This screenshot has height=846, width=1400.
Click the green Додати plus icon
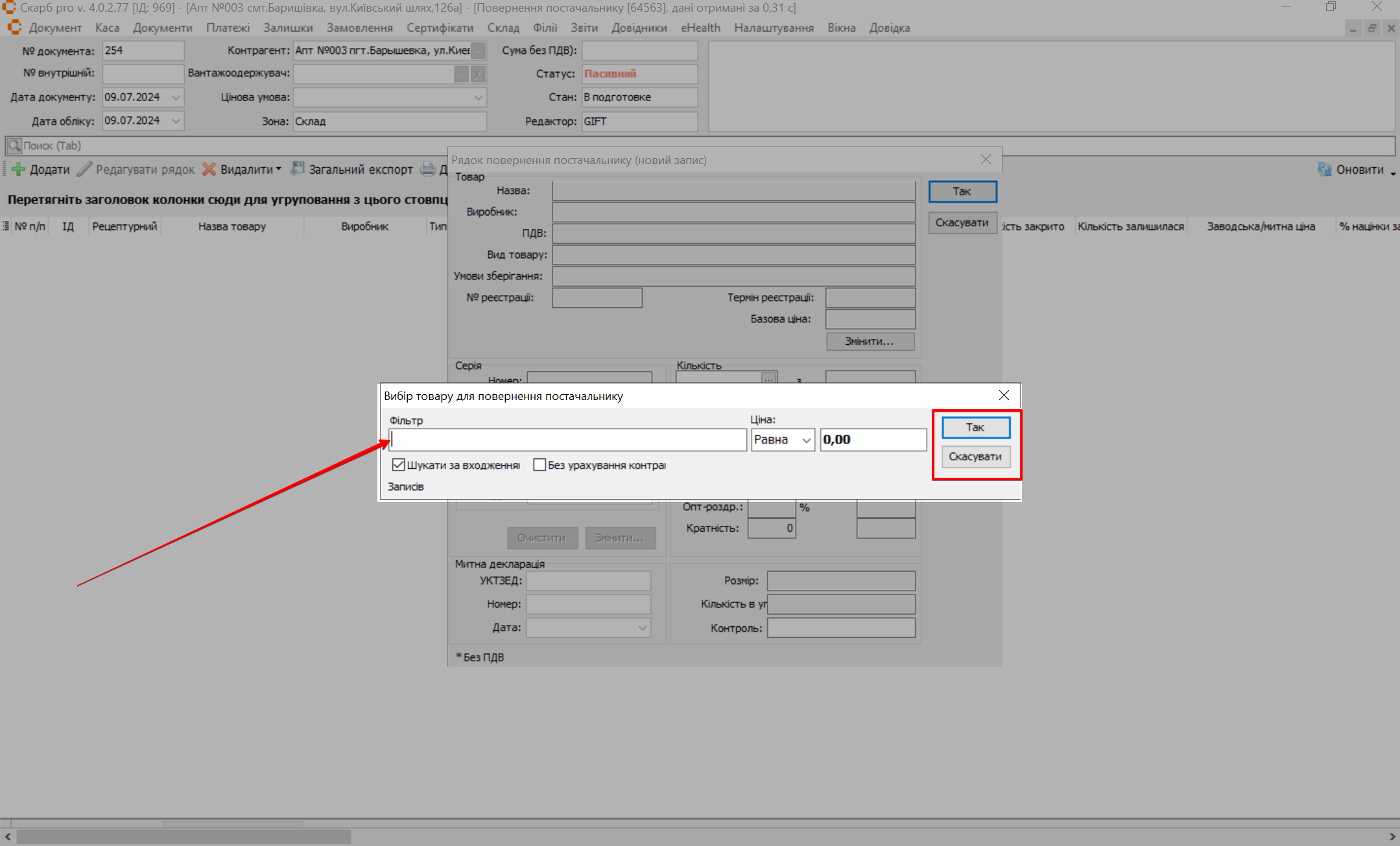(x=18, y=170)
